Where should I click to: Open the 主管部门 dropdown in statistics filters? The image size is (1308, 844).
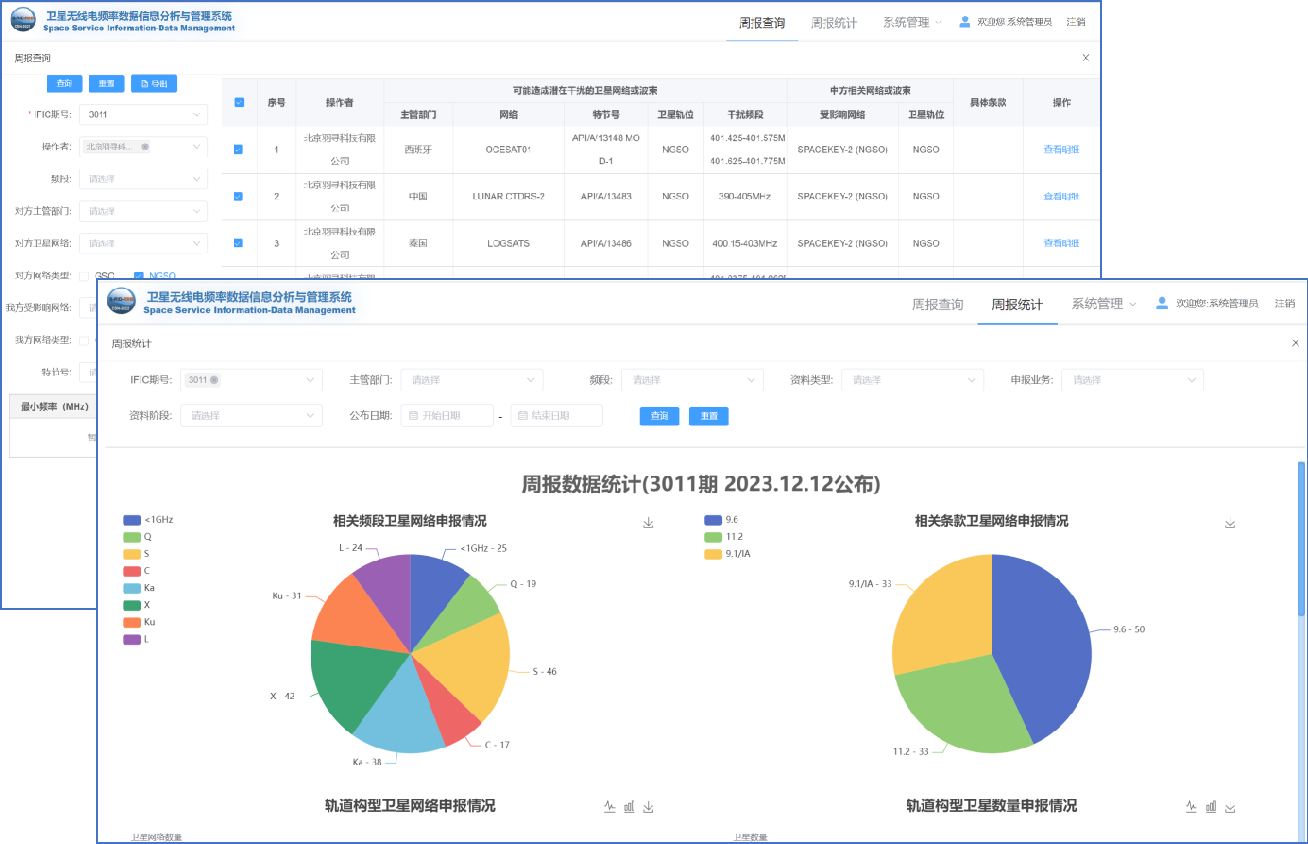tap(471, 380)
